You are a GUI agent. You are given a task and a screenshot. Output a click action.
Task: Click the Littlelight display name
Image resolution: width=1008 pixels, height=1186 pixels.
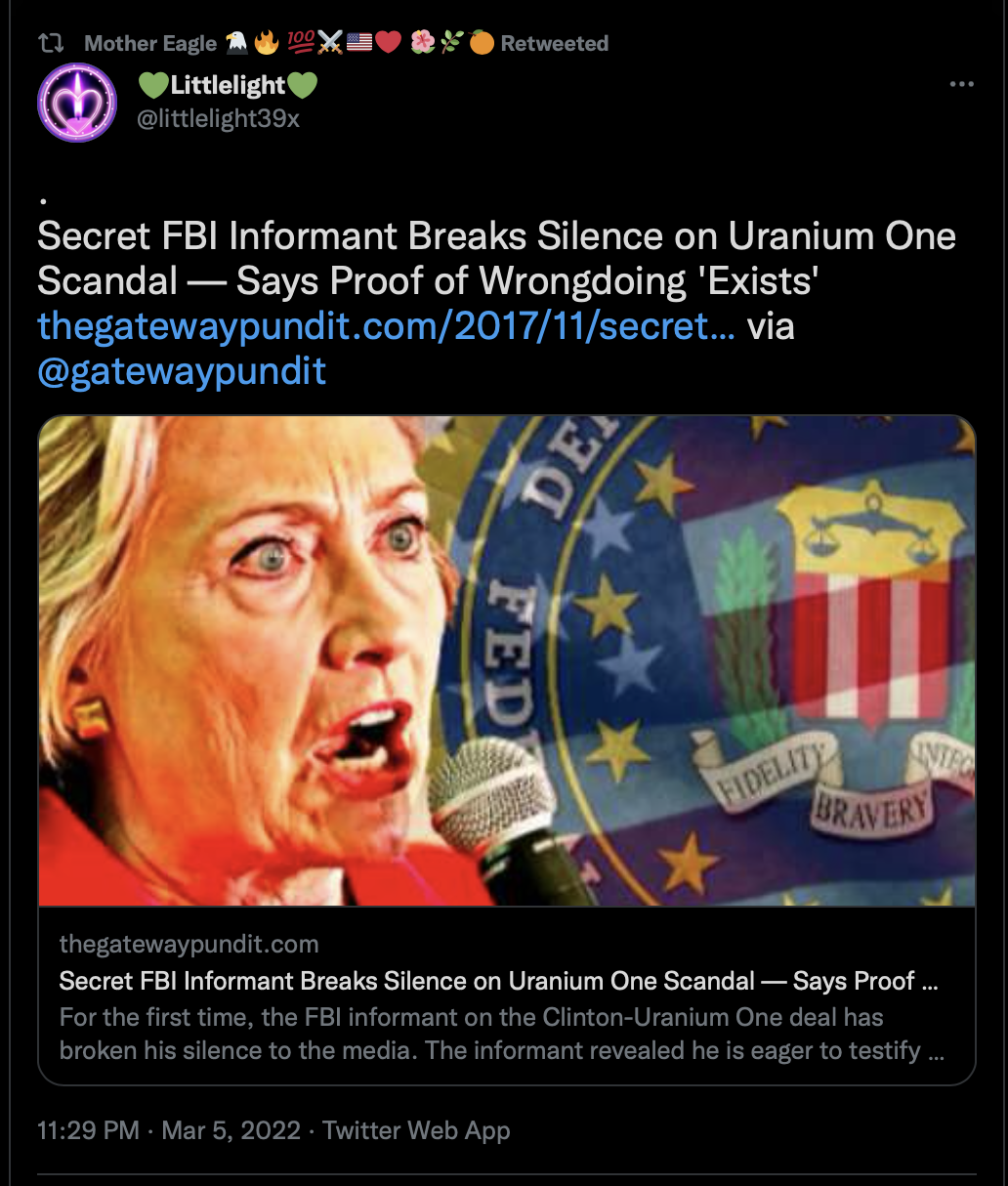click(x=228, y=86)
